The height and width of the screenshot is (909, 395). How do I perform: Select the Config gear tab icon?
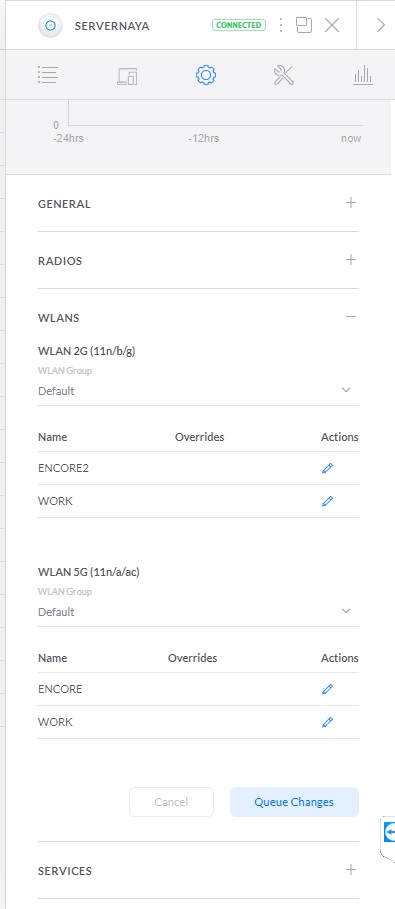[x=206, y=75]
